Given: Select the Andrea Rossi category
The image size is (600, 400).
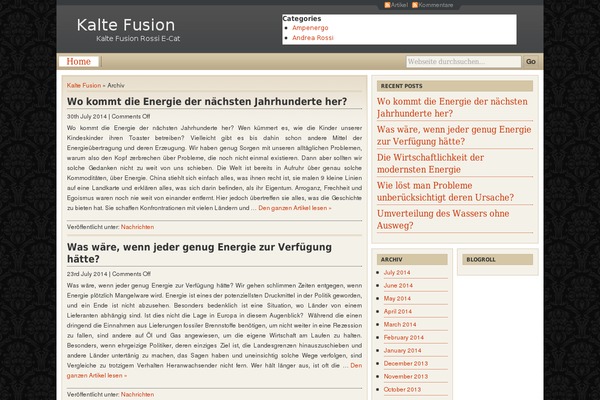Looking at the screenshot, I should point(313,38).
